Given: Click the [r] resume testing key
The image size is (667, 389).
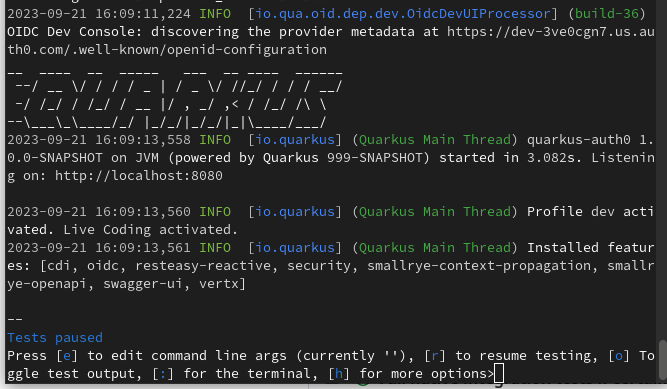Looking at the screenshot, I should [x=435, y=355].
